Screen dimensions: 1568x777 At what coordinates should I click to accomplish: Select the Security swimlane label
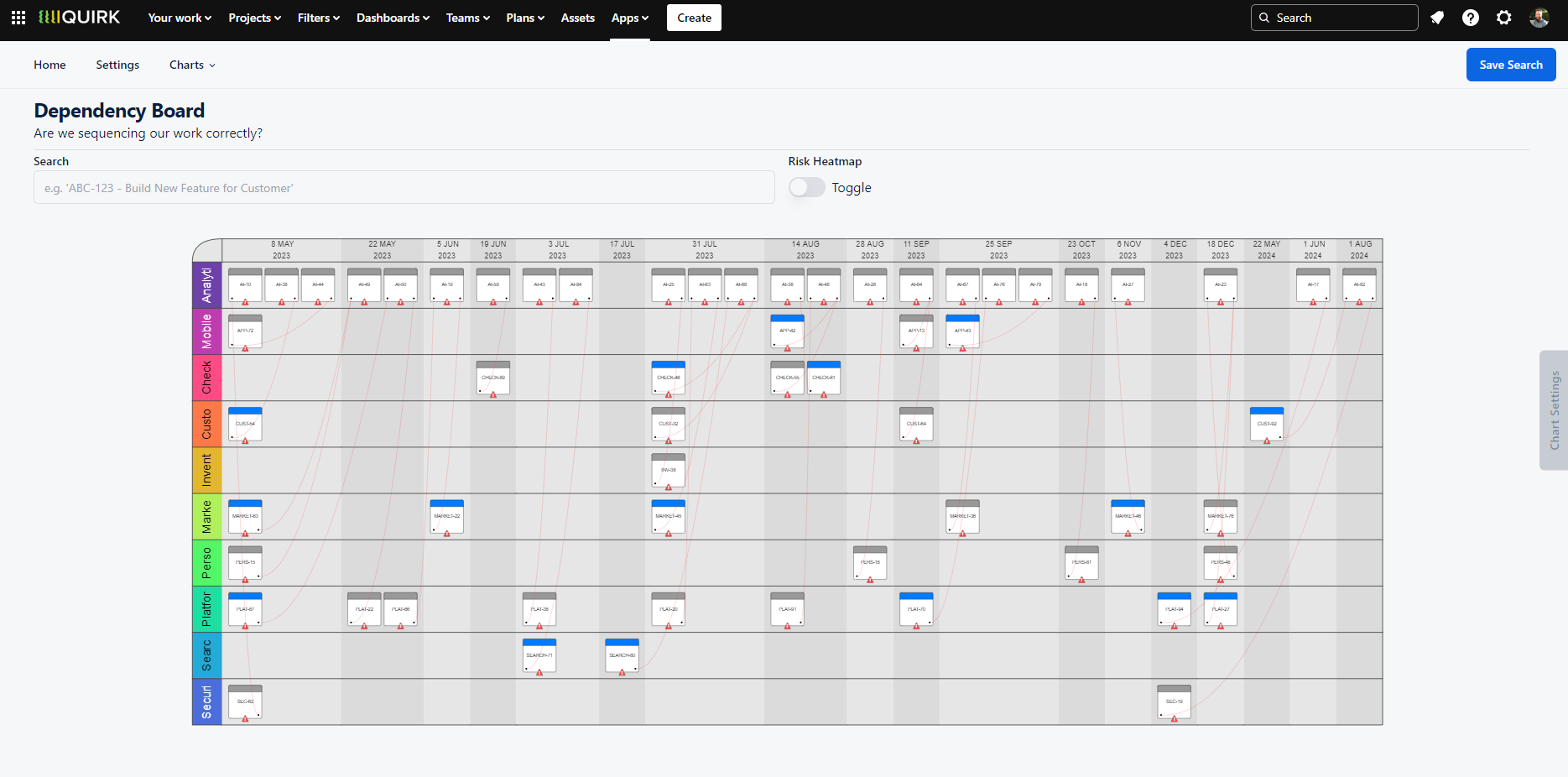[207, 701]
